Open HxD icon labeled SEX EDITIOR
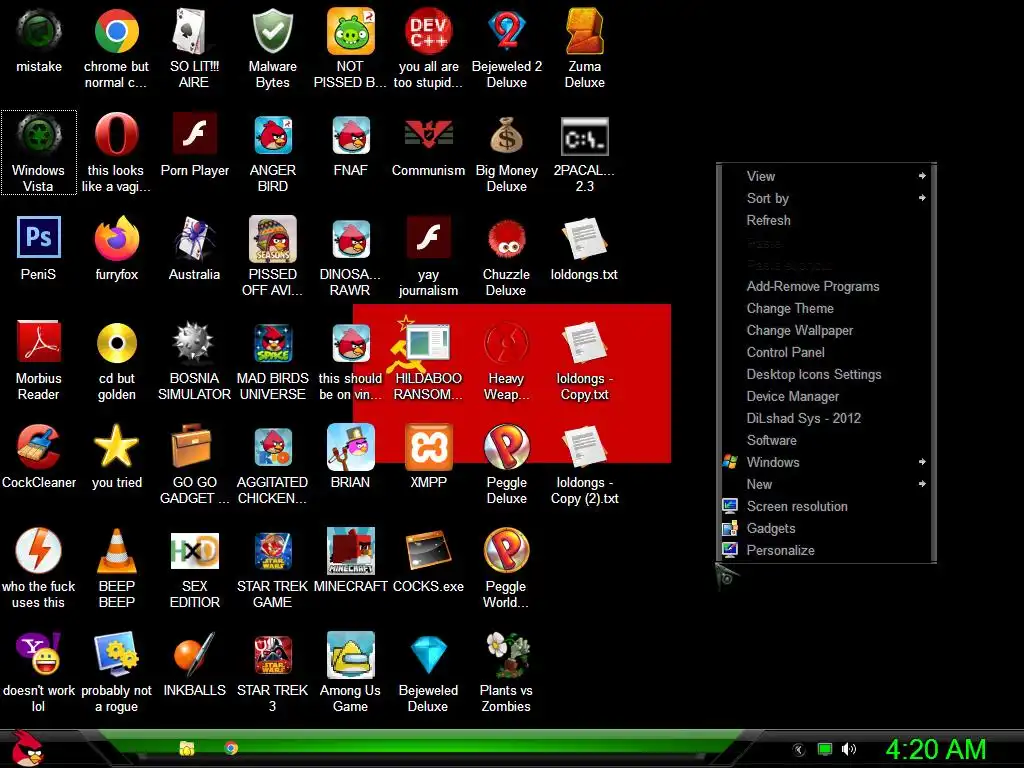 click(x=195, y=551)
